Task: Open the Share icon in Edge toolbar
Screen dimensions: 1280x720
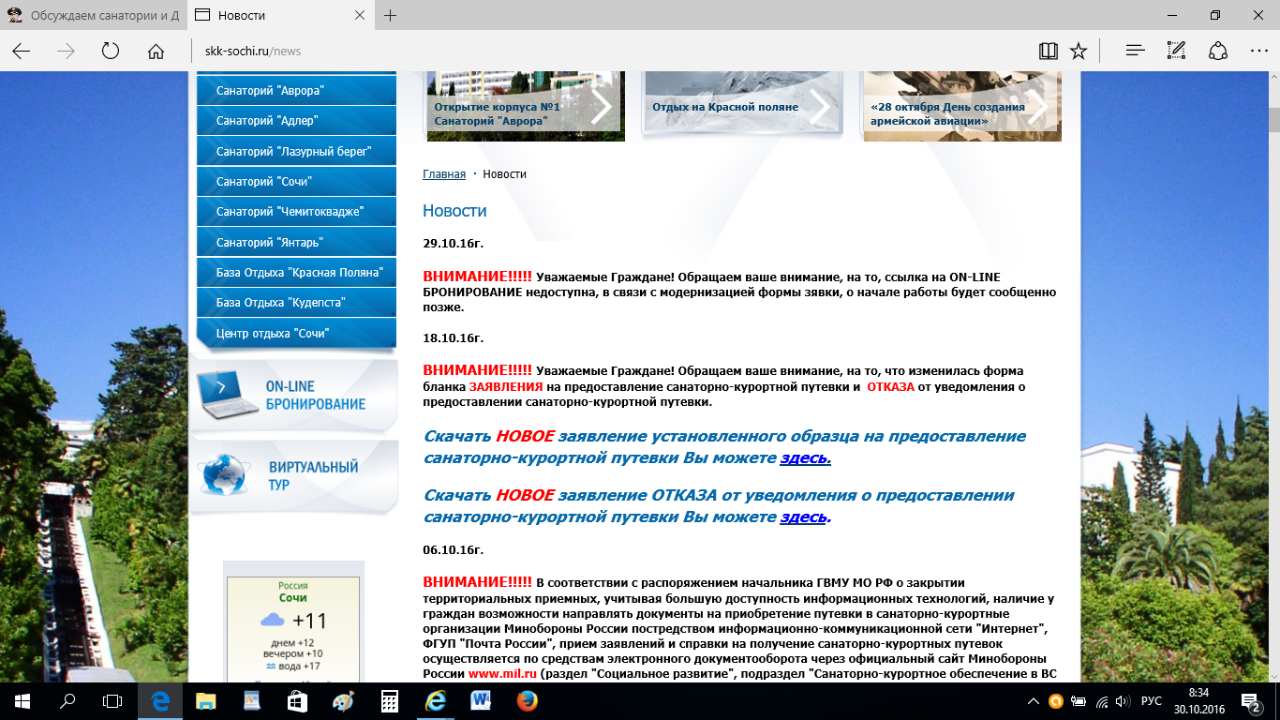Action: (1218, 51)
